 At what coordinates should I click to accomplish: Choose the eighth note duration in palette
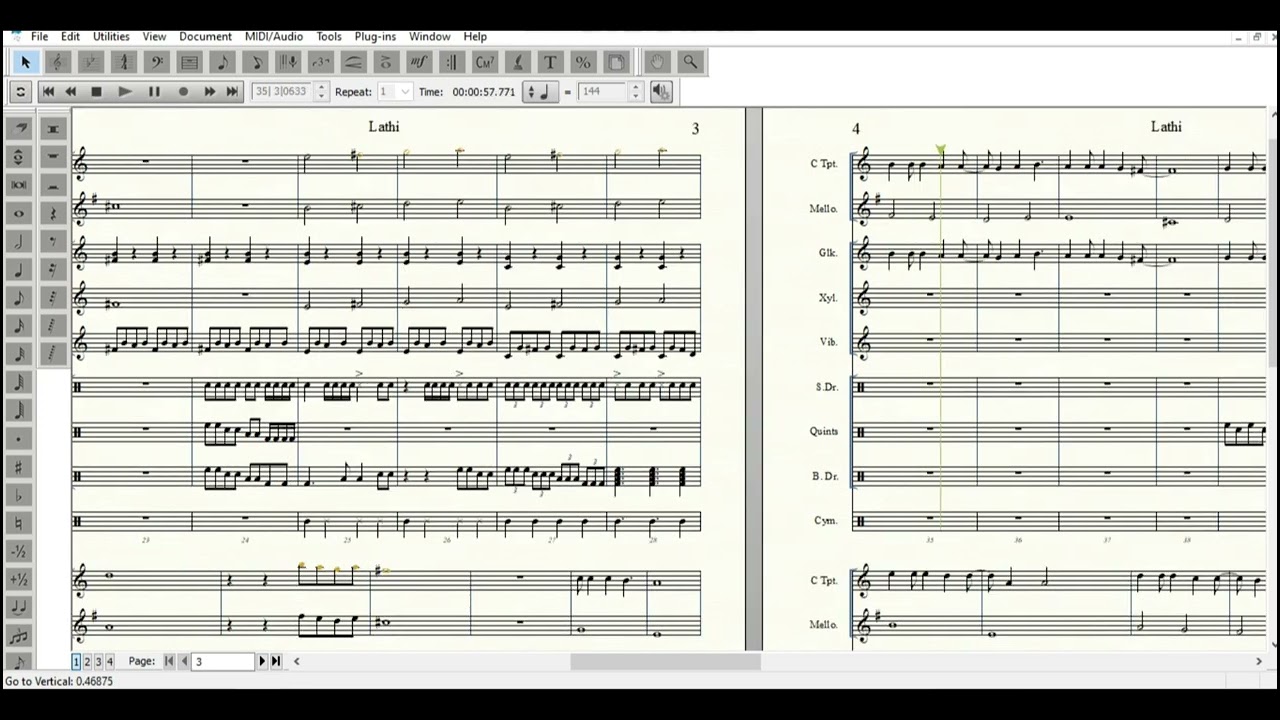[x=19, y=298]
